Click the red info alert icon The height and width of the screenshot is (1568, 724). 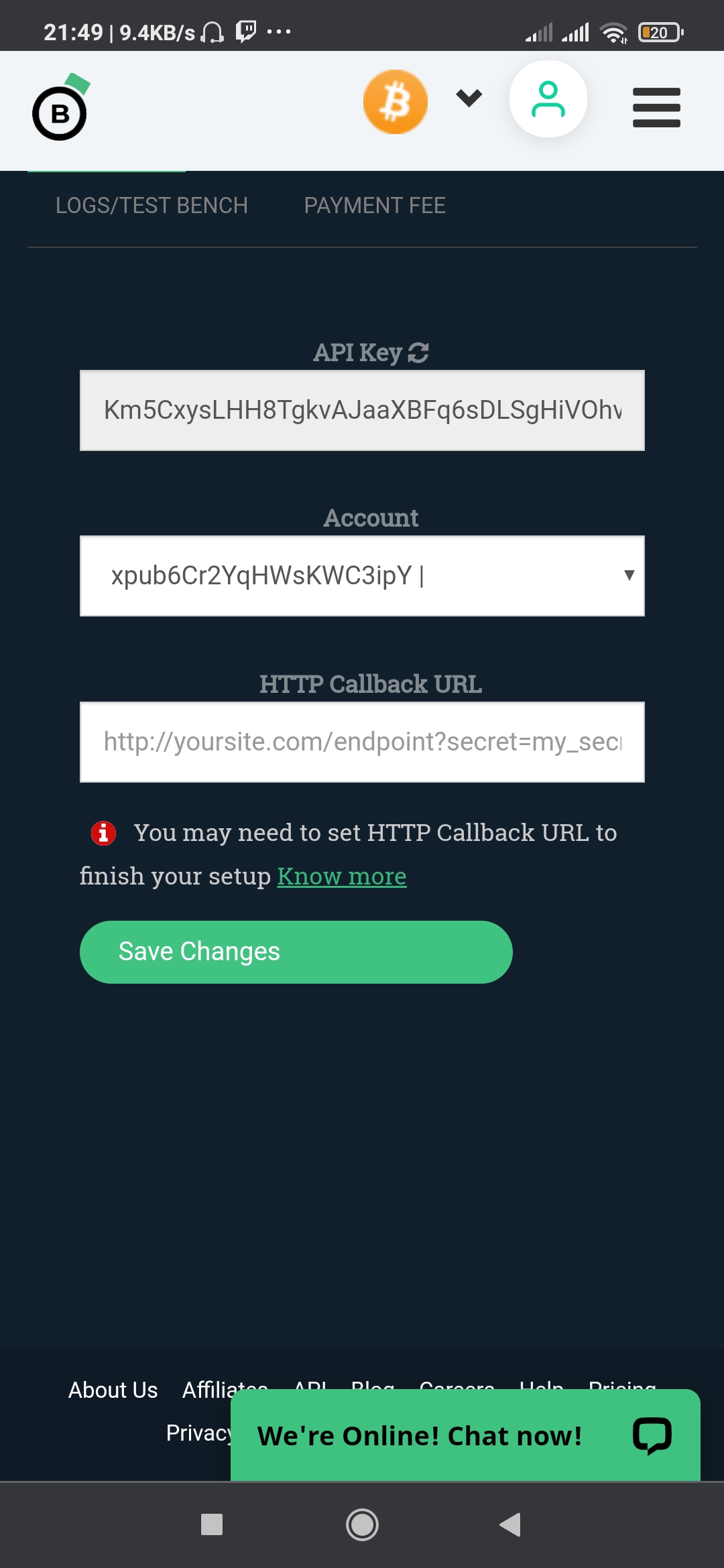coord(102,833)
